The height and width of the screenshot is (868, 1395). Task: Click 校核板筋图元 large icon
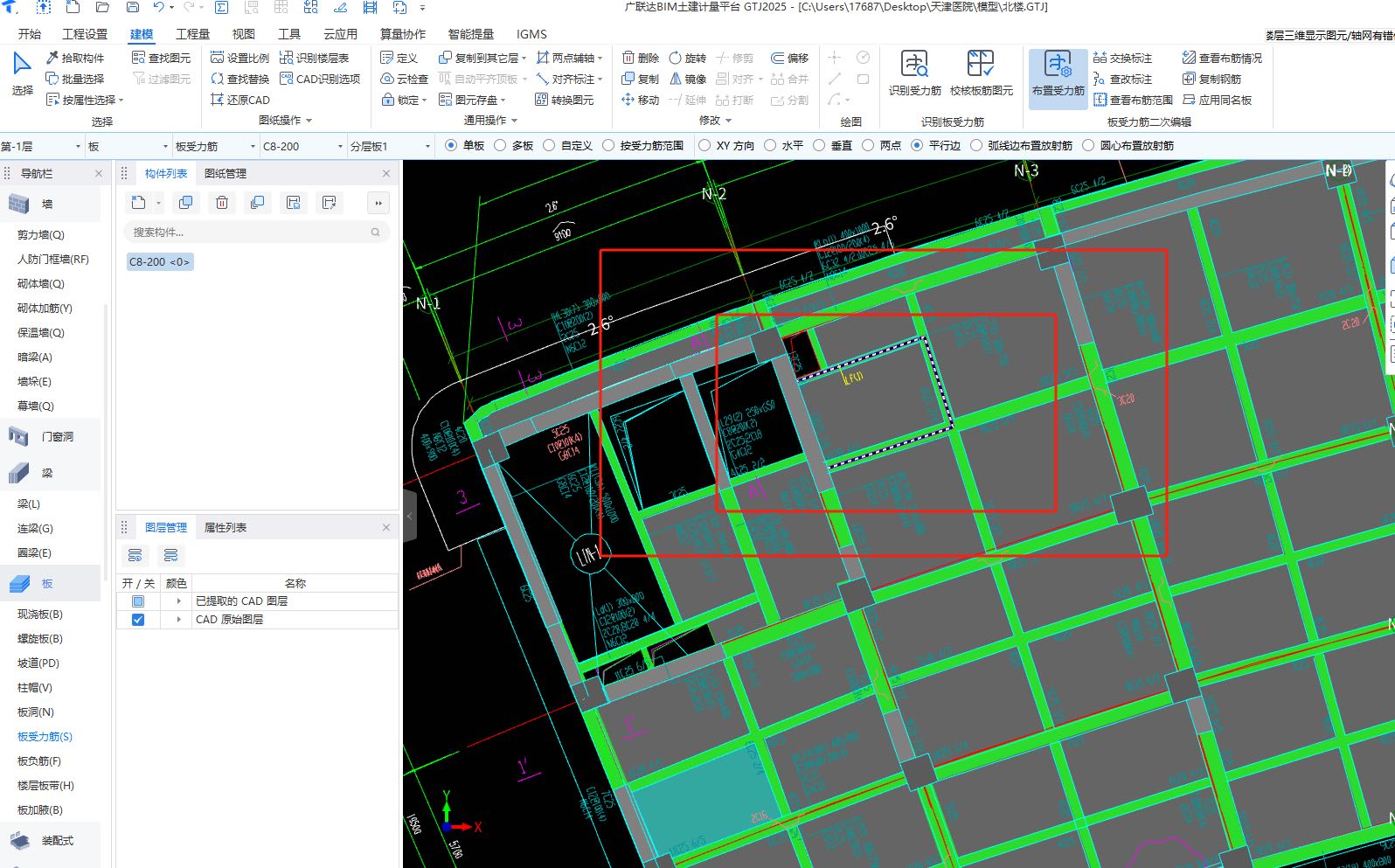click(x=981, y=73)
